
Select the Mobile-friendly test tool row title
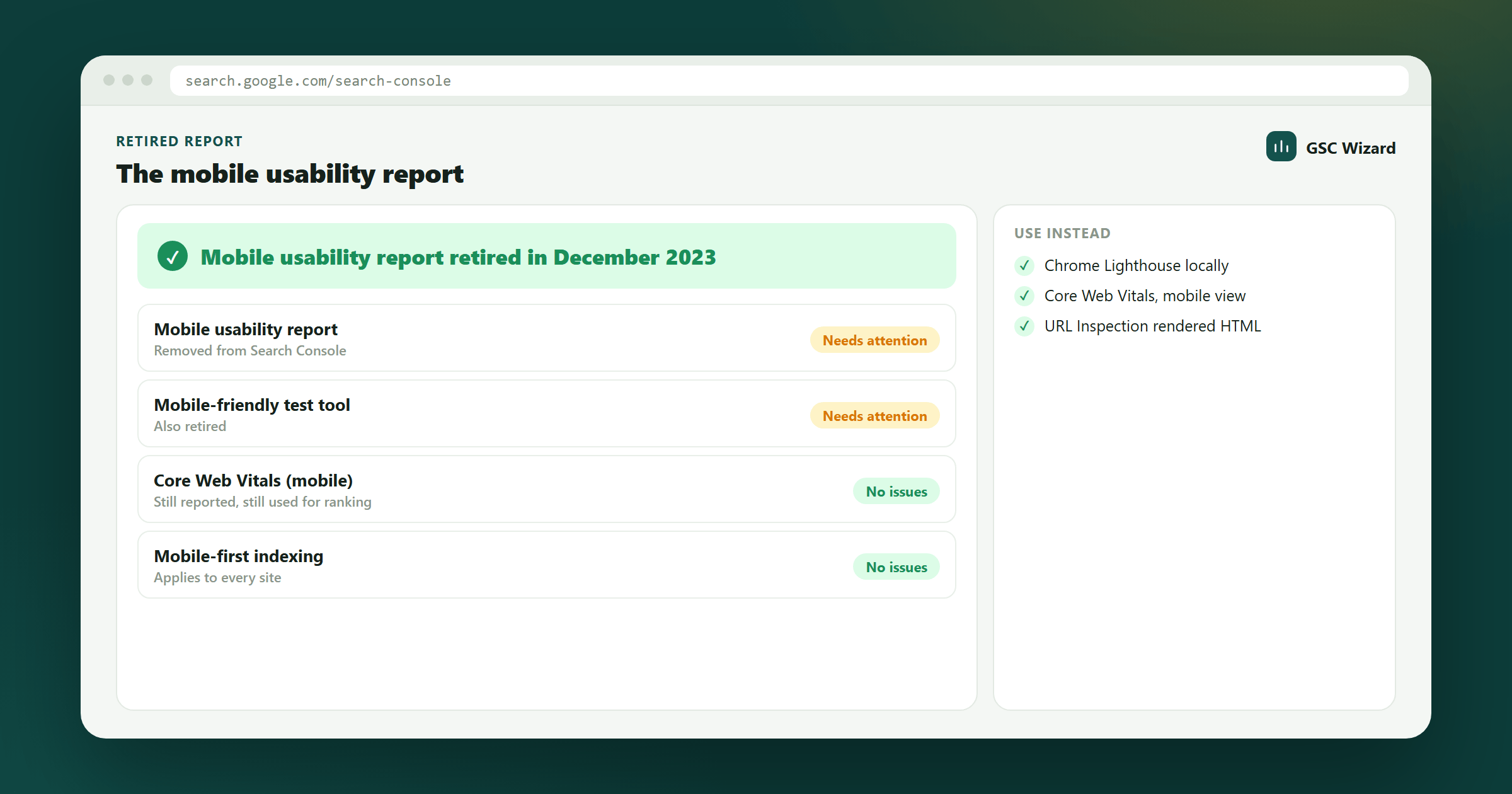pyautogui.click(x=252, y=405)
